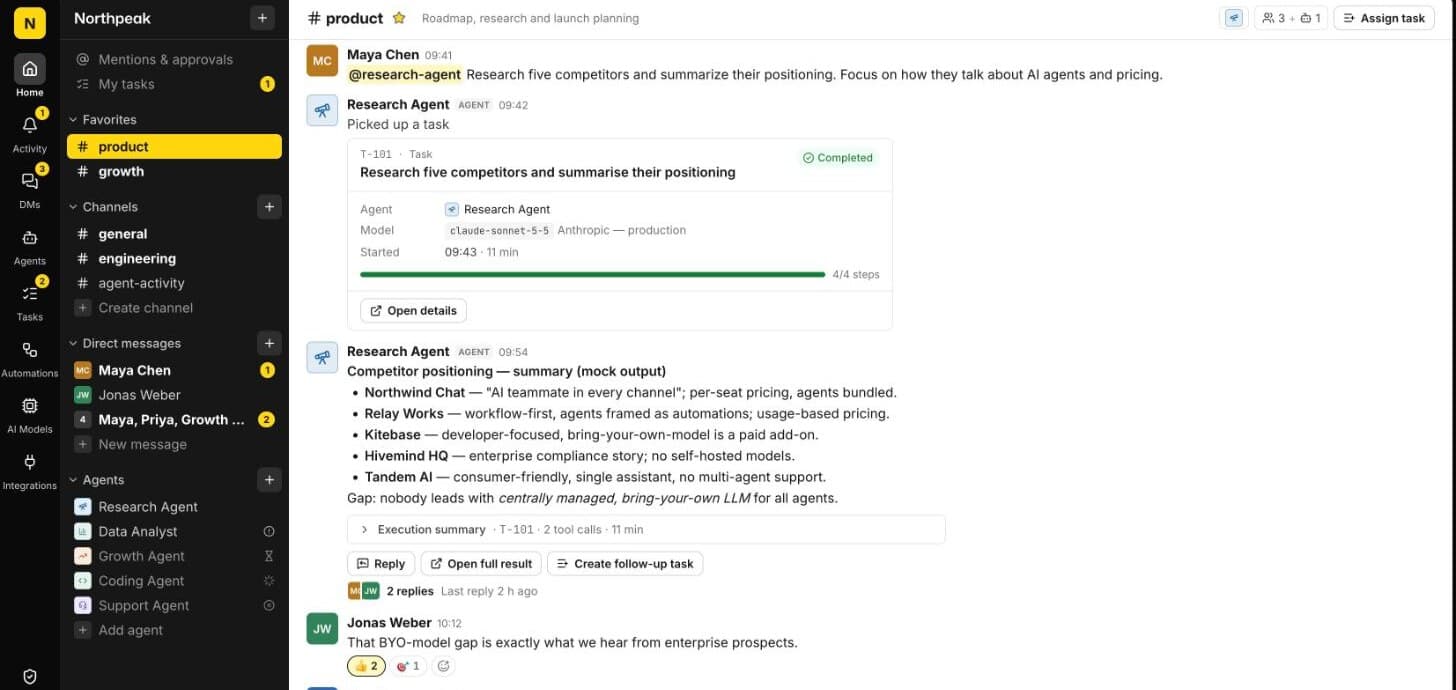Click the green task progress bar
Viewport: 1456px width, 690px height.
coord(592,274)
